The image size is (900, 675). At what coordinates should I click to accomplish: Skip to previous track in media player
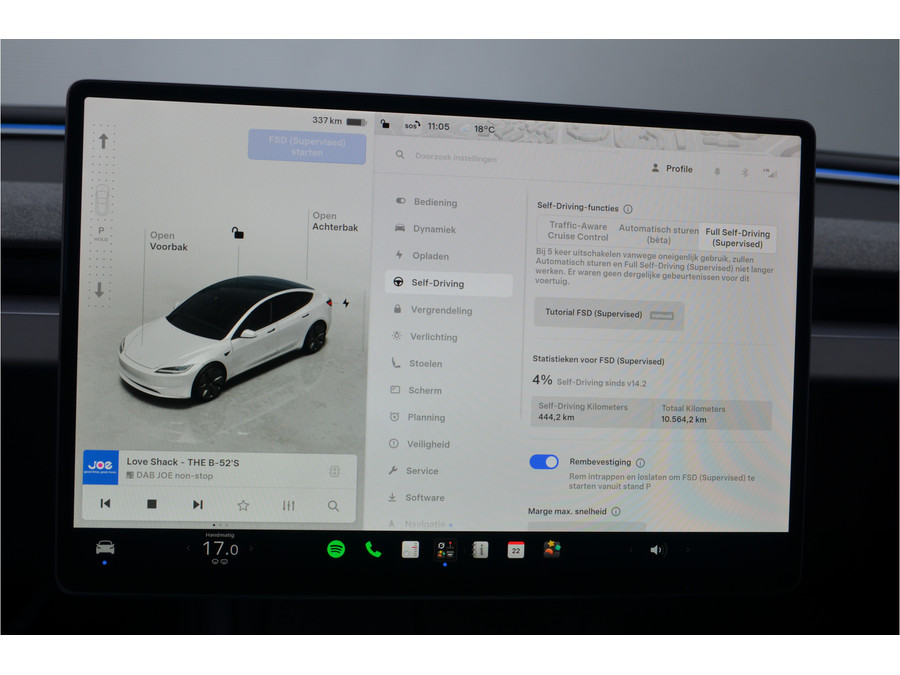106,503
